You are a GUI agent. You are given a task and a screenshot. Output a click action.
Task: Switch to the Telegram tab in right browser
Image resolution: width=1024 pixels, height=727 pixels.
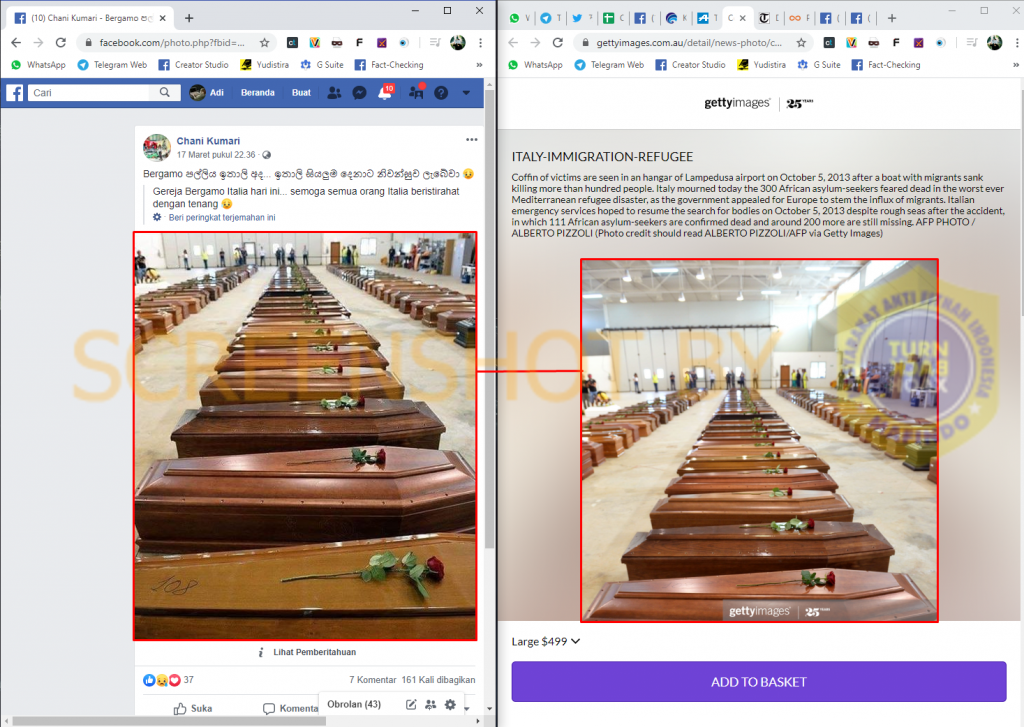pos(551,18)
